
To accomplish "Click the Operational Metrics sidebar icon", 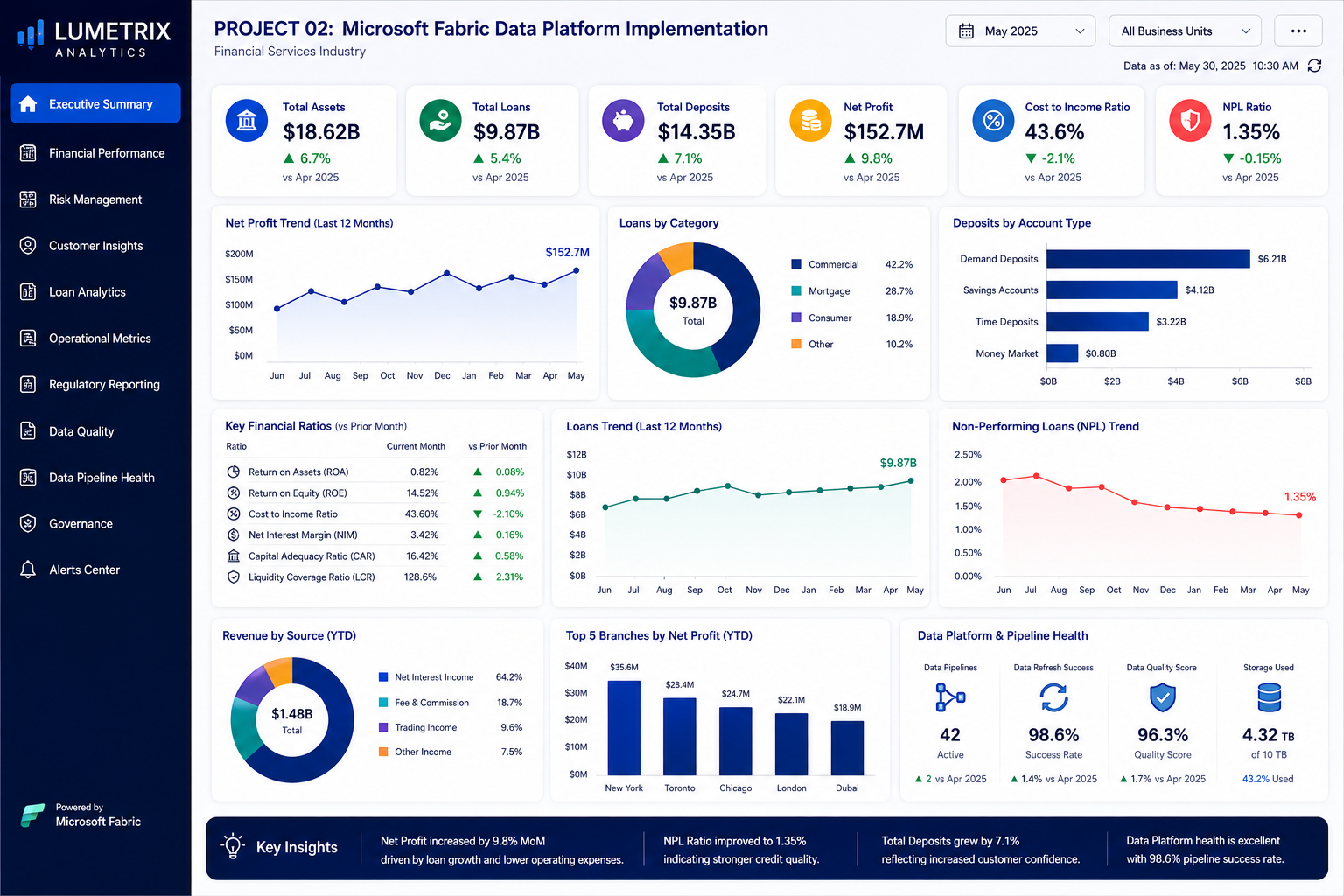I will 28,339.
